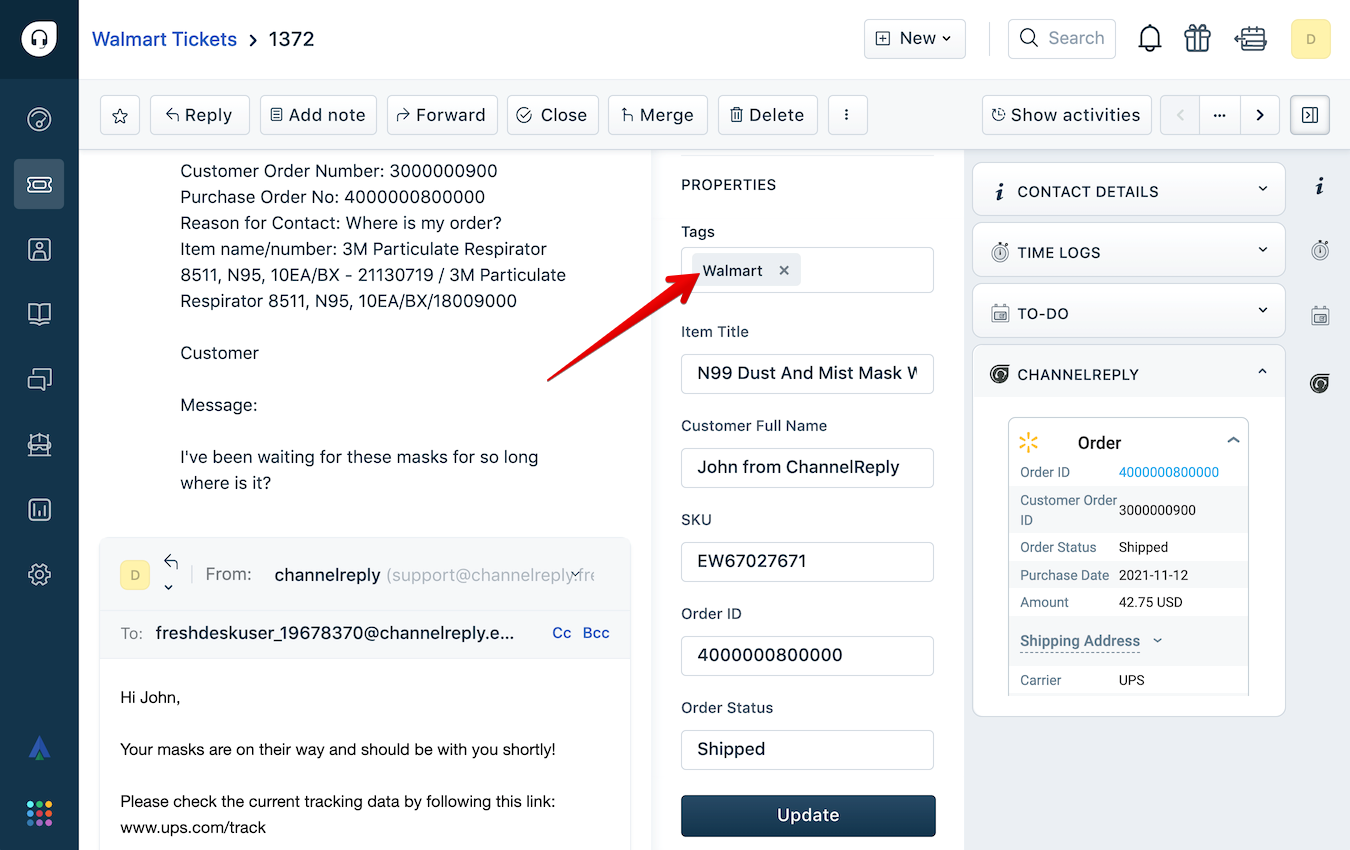
Task: Expand the To-Do section
Action: point(1129,312)
